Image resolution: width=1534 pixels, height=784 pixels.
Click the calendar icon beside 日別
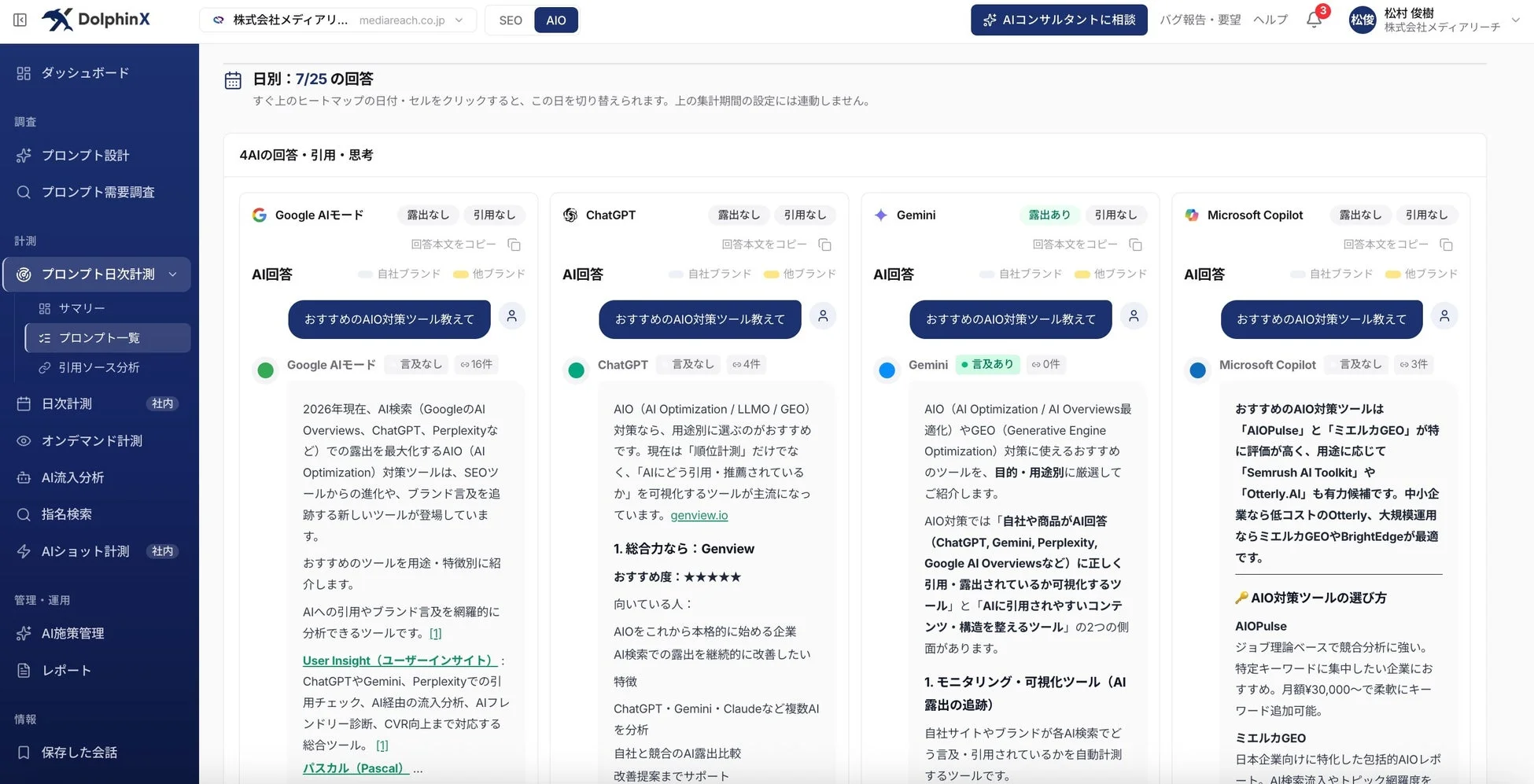tap(233, 79)
